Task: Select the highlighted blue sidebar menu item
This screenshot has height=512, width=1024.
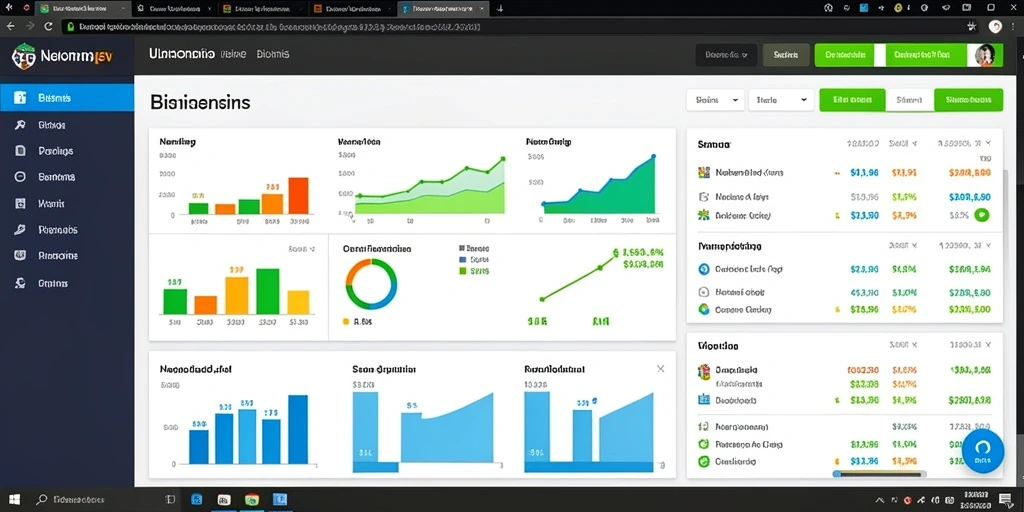Action: [x=67, y=98]
